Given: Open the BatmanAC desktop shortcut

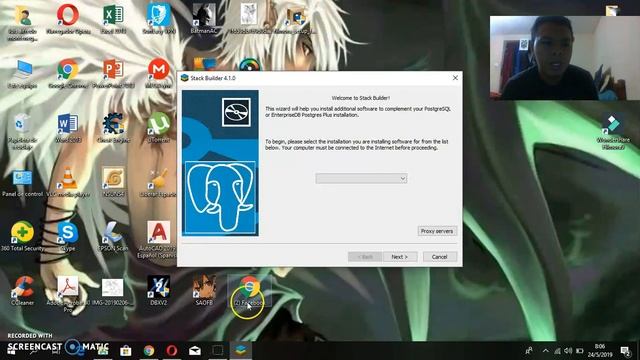Looking at the screenshot, I should pyautogui.click(x=204, y=19).
